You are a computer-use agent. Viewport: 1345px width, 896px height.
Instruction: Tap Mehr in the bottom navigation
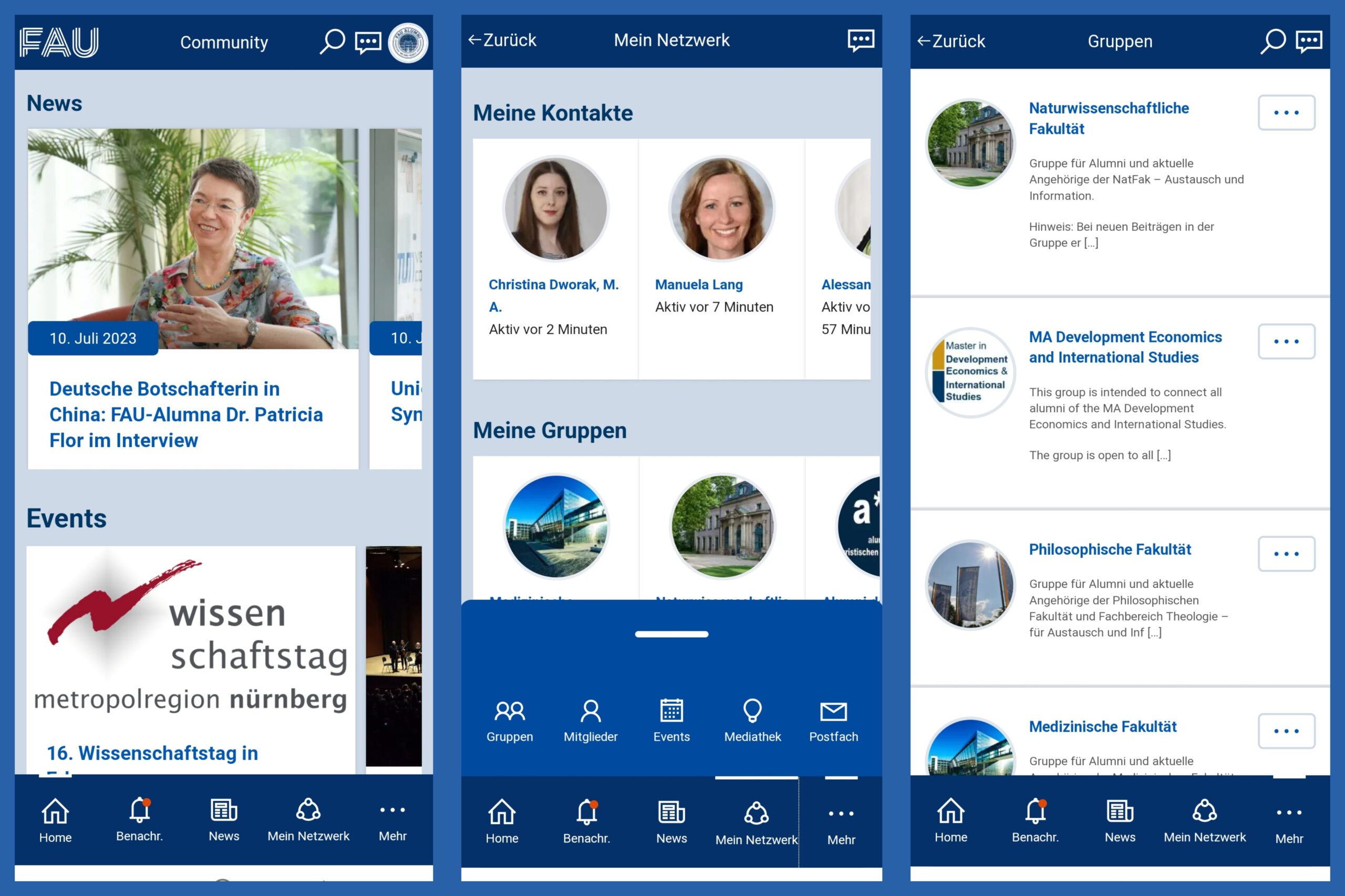tap(392, 818)
